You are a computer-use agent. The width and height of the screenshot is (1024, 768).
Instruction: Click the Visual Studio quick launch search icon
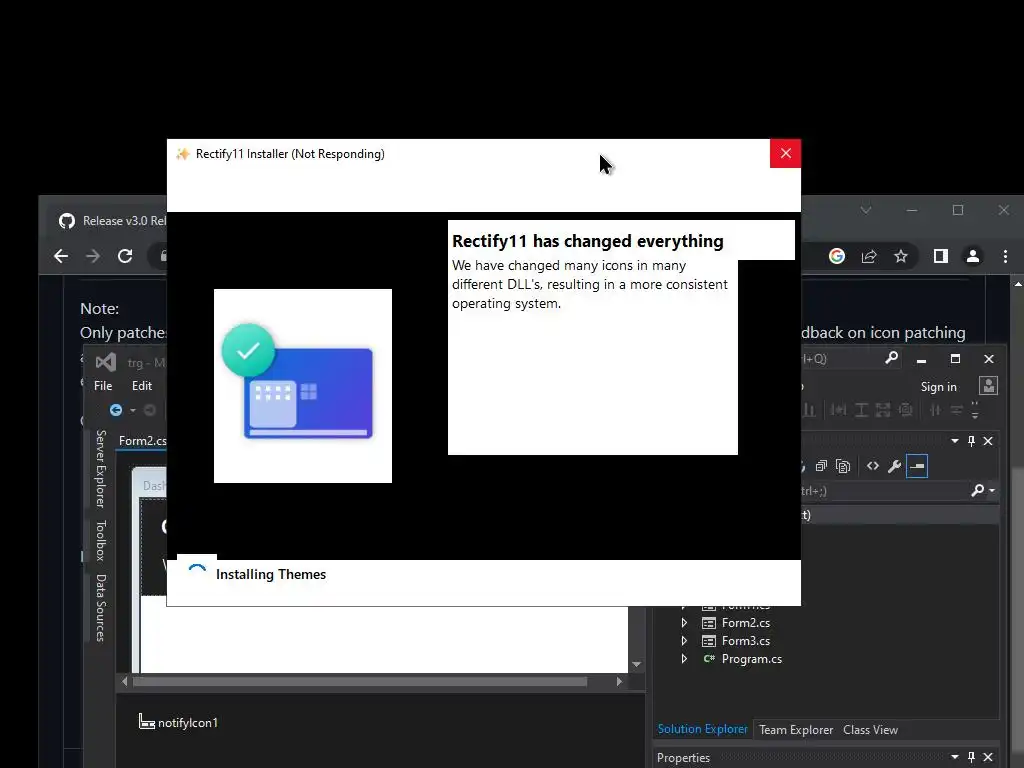[x=891, y=358]
